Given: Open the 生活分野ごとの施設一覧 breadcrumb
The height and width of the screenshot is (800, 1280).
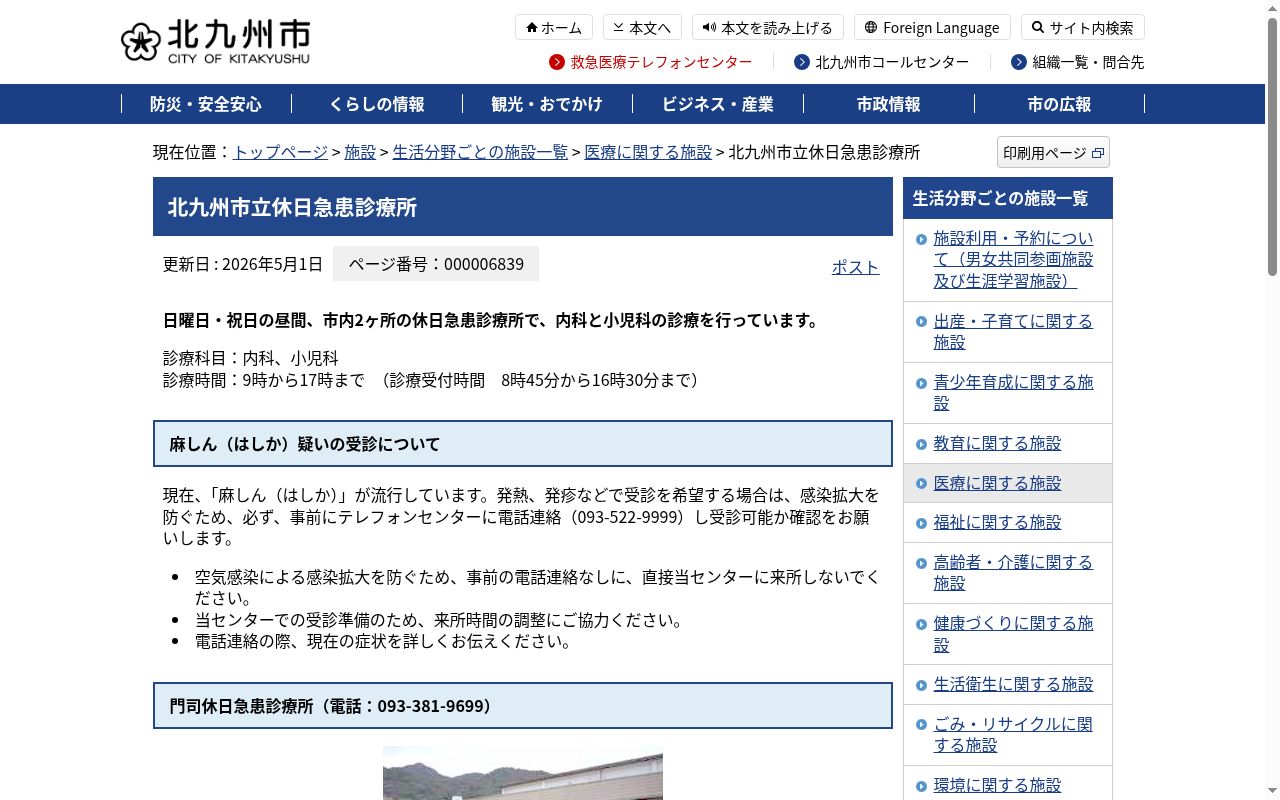Looking at the screenshot, I should (480, 152).
